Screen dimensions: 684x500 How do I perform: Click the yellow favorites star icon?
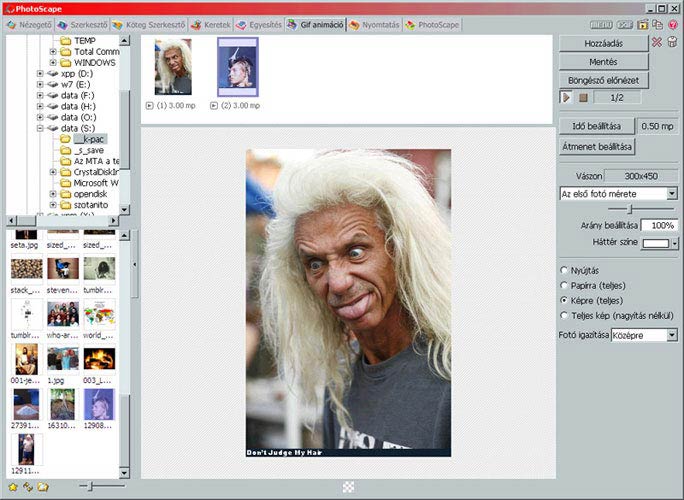[x=13, y=487]
